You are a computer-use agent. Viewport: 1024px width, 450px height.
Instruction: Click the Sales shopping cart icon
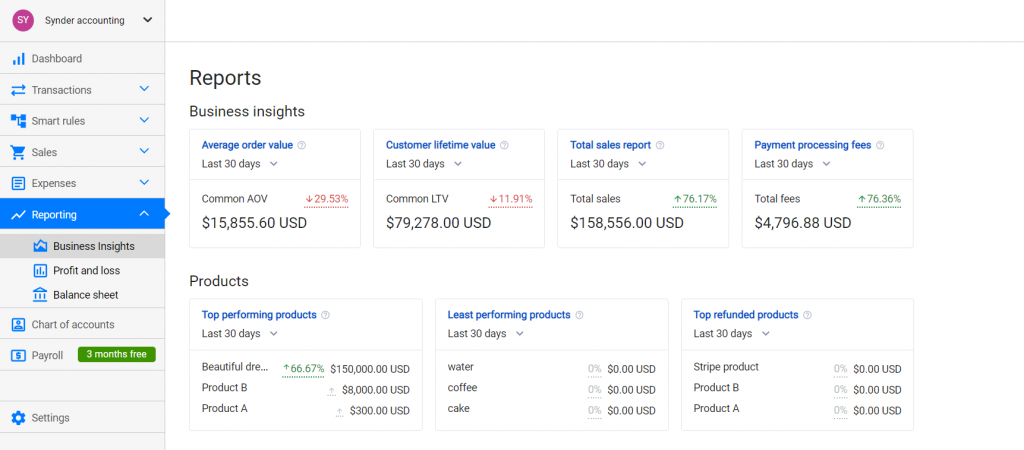pyautogui.click(x=18, y=152)
